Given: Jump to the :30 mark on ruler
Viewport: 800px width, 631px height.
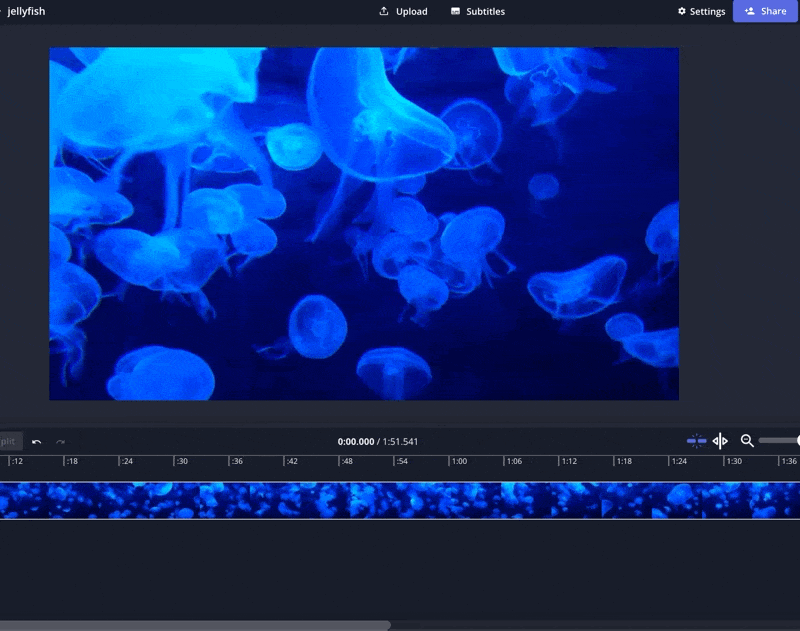Looking at the screenshot, I should [x=182, y=462].
